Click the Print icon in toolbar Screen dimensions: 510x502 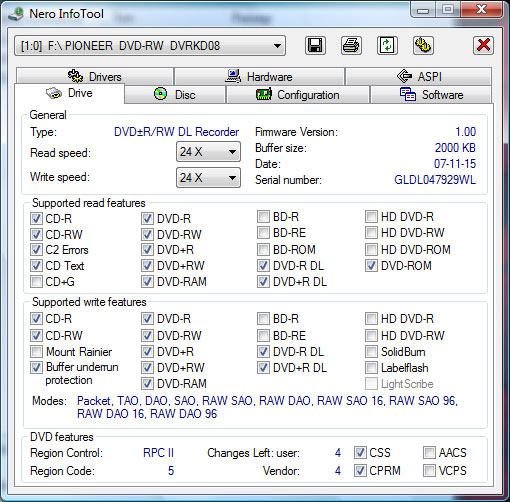pyautogui.click(x=351, y=45)
